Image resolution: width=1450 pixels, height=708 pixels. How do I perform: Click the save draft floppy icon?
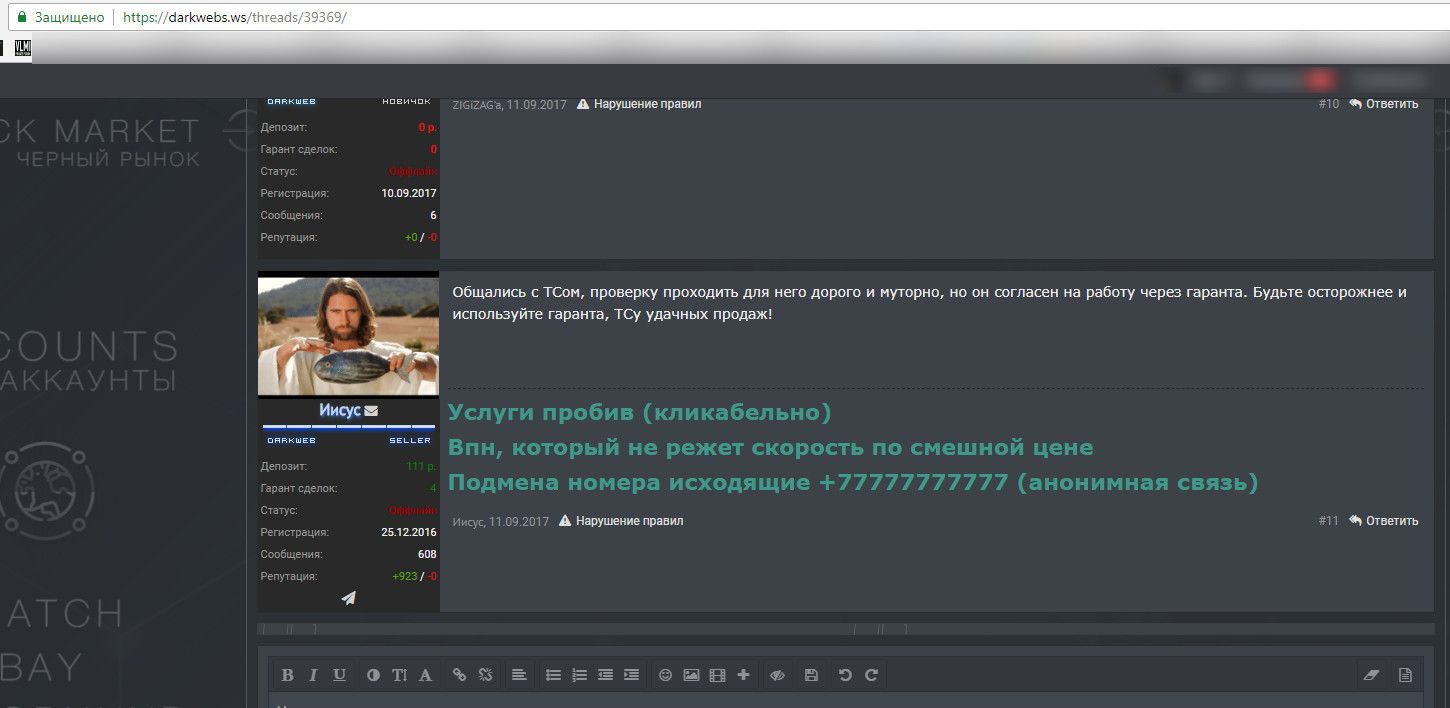811,675
